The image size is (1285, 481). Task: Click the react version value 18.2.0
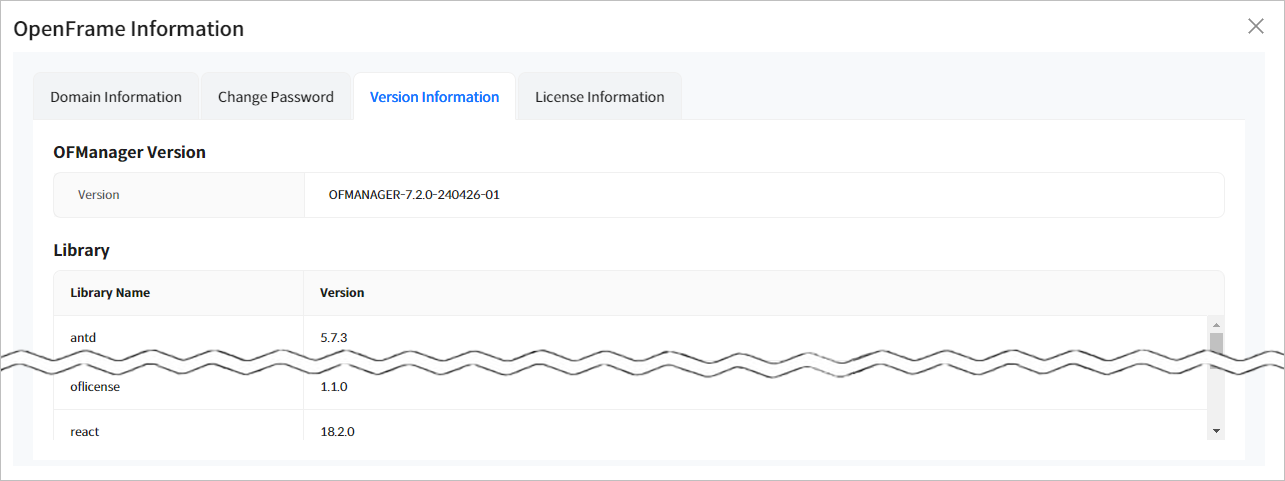[x=337, y=432]
